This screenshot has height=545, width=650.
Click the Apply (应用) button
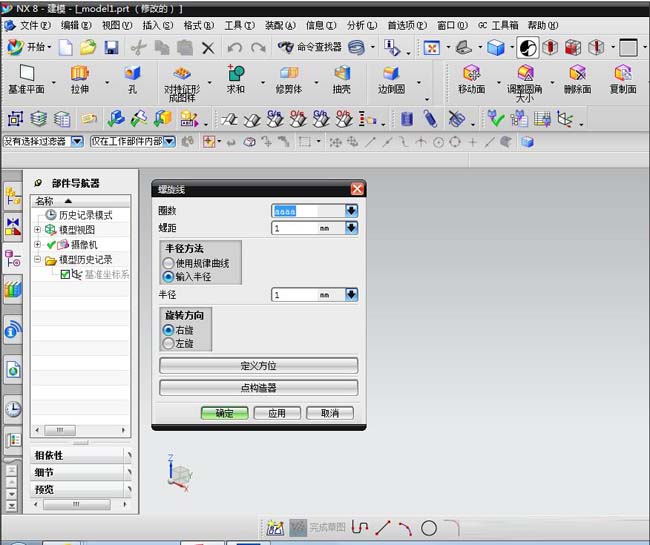pyautogui.click(x=277, y=413)
